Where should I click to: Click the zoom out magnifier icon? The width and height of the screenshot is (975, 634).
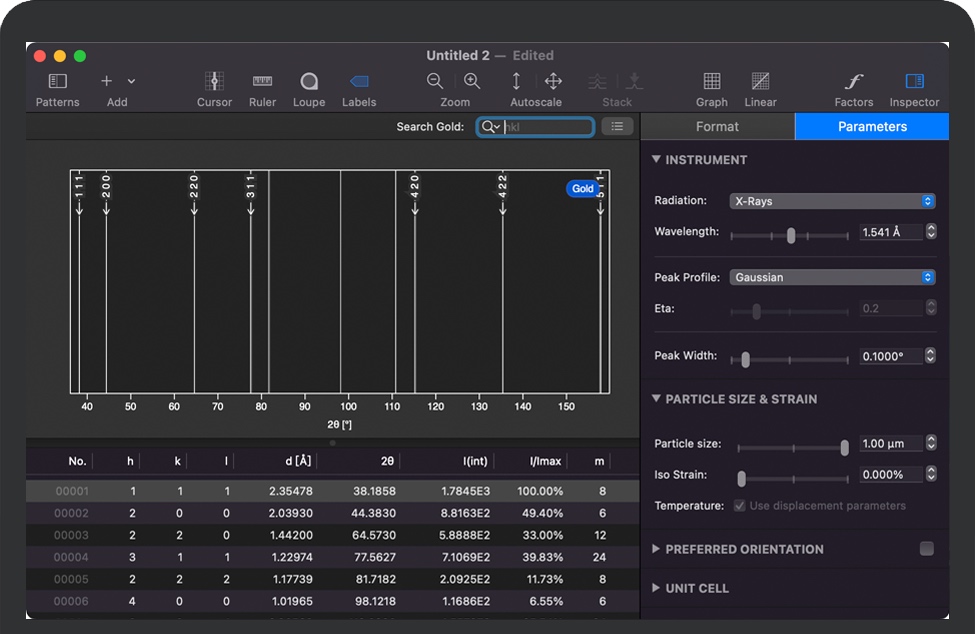point(435,82)
